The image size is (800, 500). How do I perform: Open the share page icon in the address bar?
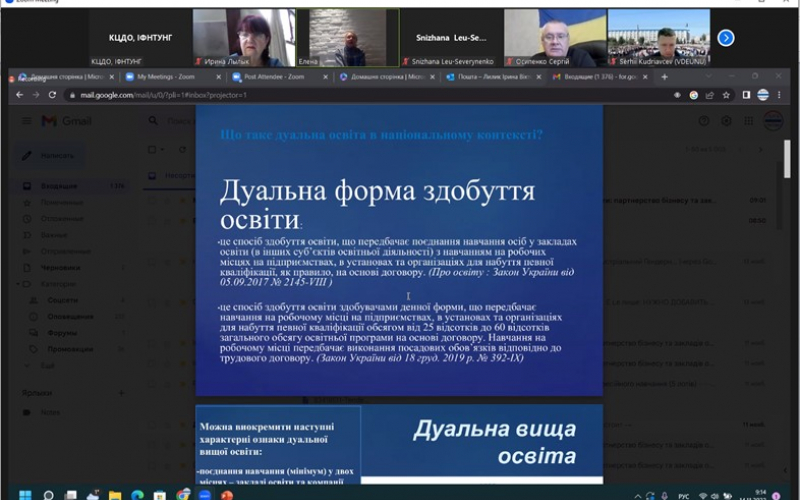pyautogui.click(x=710, y=95)
